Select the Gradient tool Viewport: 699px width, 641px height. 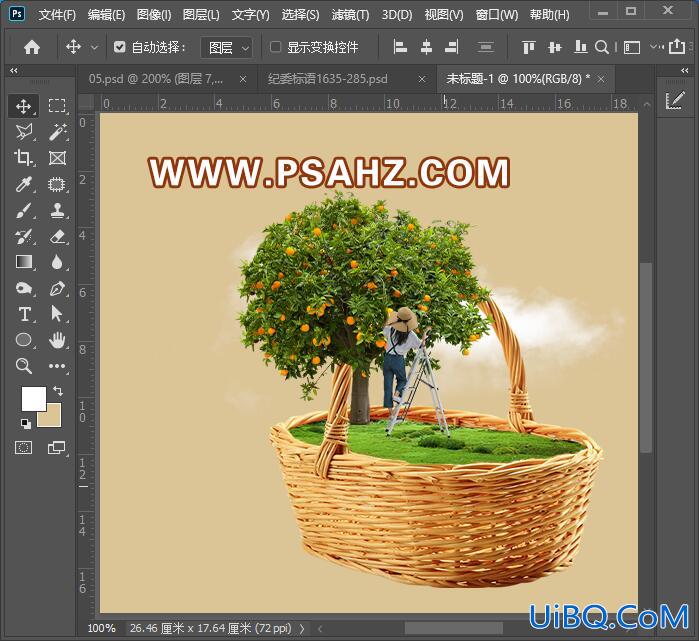(23, 262)
